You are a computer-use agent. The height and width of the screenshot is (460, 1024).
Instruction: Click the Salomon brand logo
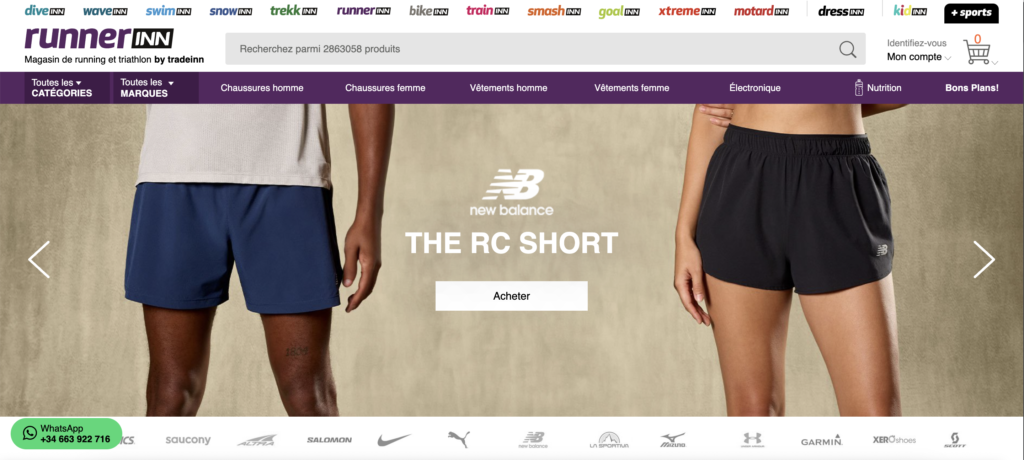[x=329, y=440]
